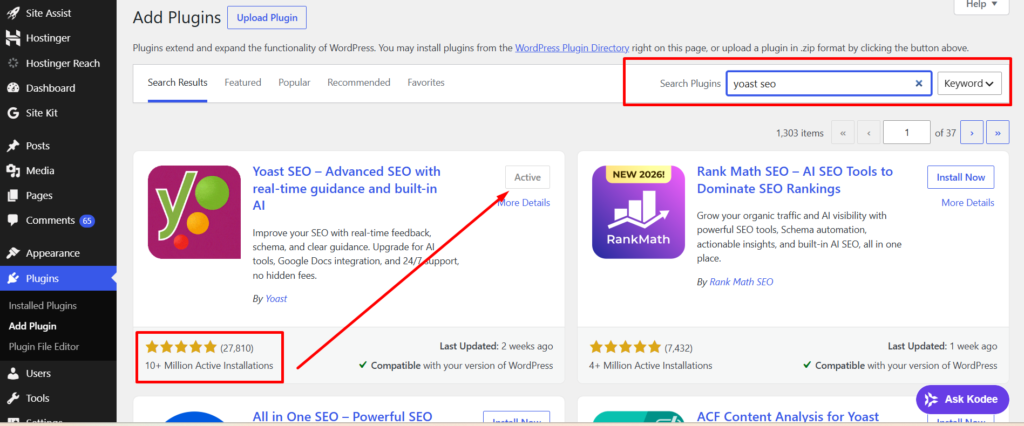Click Install Now for Rank Math SEO
The image size is (1024, 426).
click(x=961, y=177)
